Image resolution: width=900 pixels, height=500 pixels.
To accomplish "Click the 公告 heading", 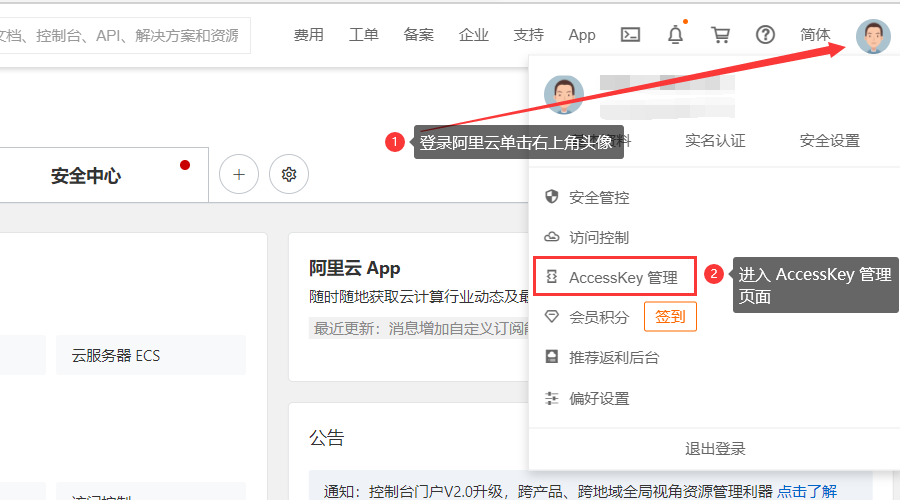I will tap(327, 438).
